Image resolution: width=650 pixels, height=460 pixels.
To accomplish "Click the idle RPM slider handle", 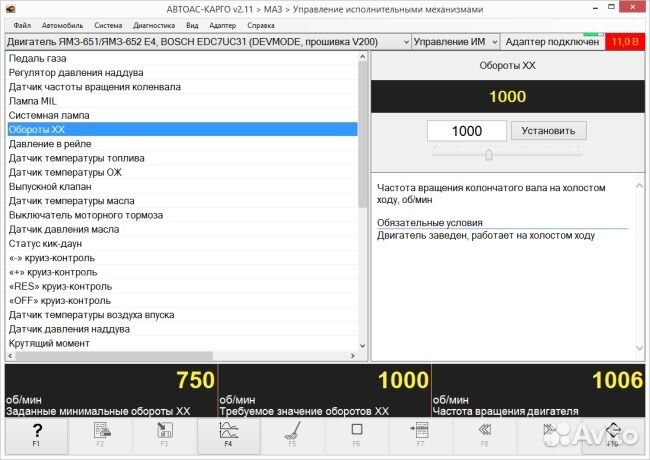I will pyautogui.click(x=488, y=155).
